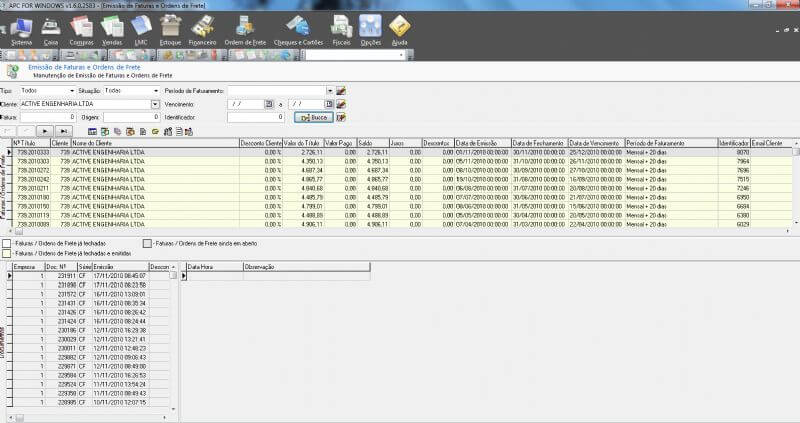This screenshot has width=800, height=423.
Task: Click the icon right of the Busca button
Action: [341, 117]
